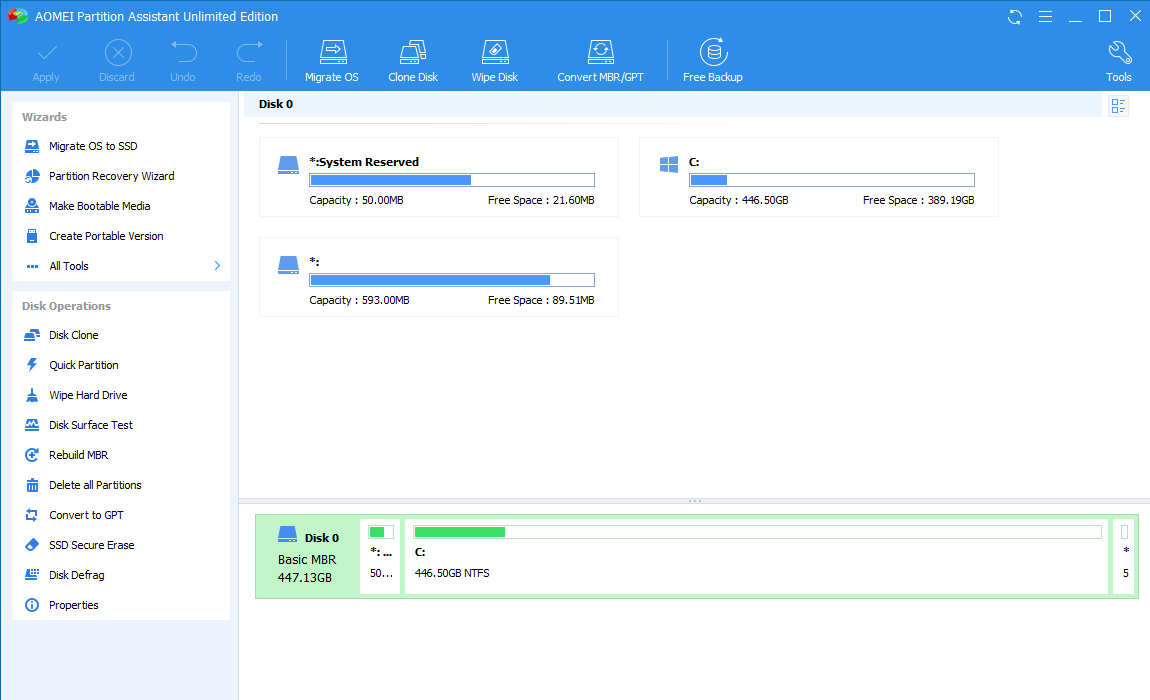
Task: Click the pane splitter handle dots
Action: pos(695,501)
